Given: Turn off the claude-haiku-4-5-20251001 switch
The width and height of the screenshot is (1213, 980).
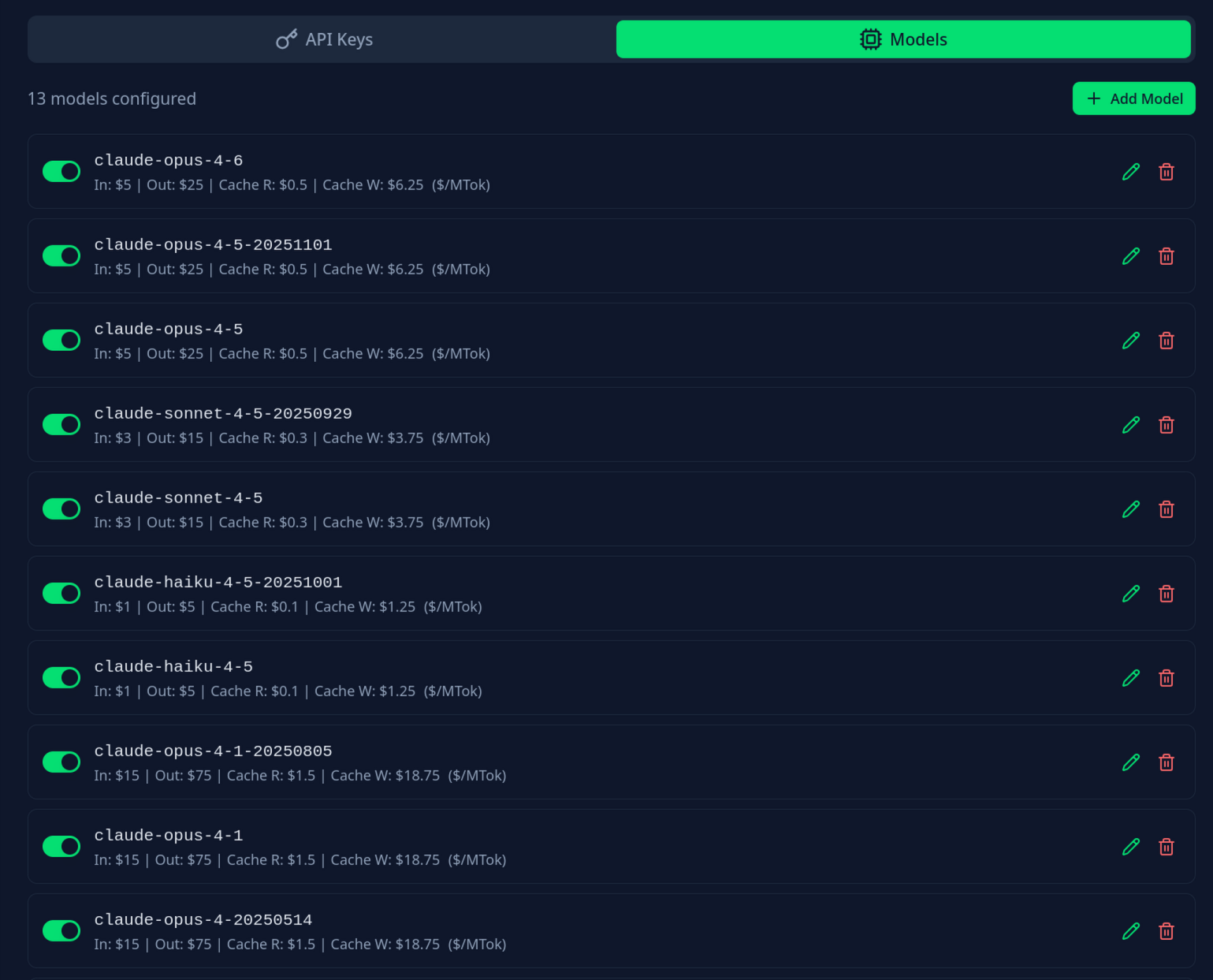Looking at the screenshot, I should (61, 593).
